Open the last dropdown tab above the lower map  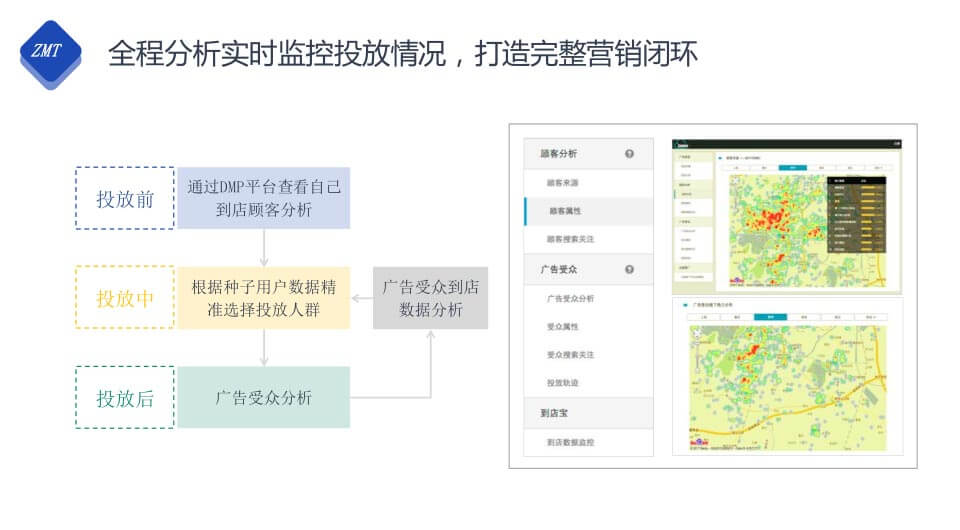[870, 316]
